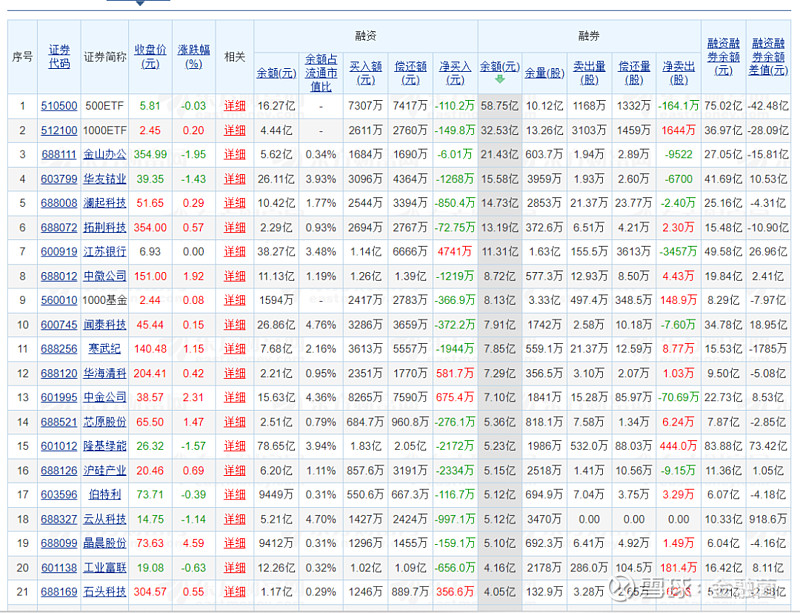The image size is (800, 613).
Task: Sort by 偿还量(股) column header
Action: [x=634, y=73]
